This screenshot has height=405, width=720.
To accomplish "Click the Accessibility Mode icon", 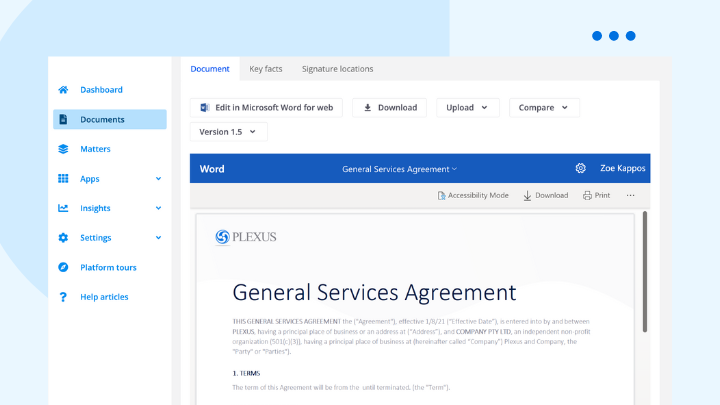I will coord(441,196).
